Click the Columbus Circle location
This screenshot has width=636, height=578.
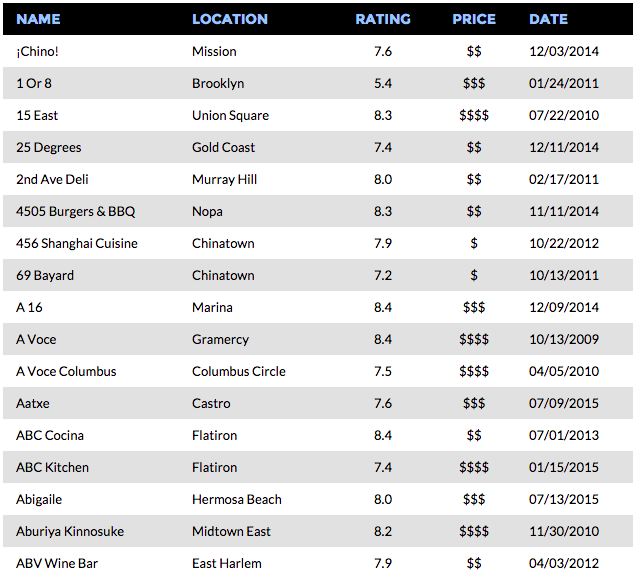pyautogui.click(x=239, y=372)
